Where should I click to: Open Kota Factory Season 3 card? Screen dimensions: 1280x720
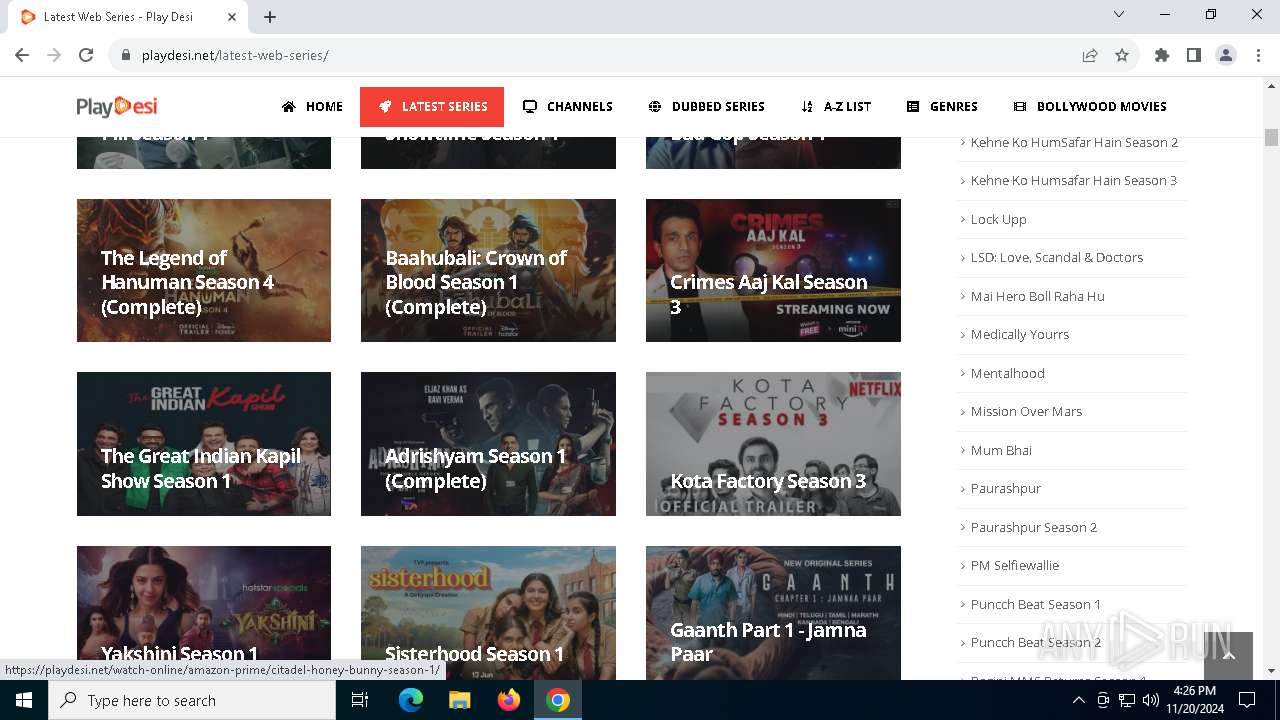click(x=773, y=444)
